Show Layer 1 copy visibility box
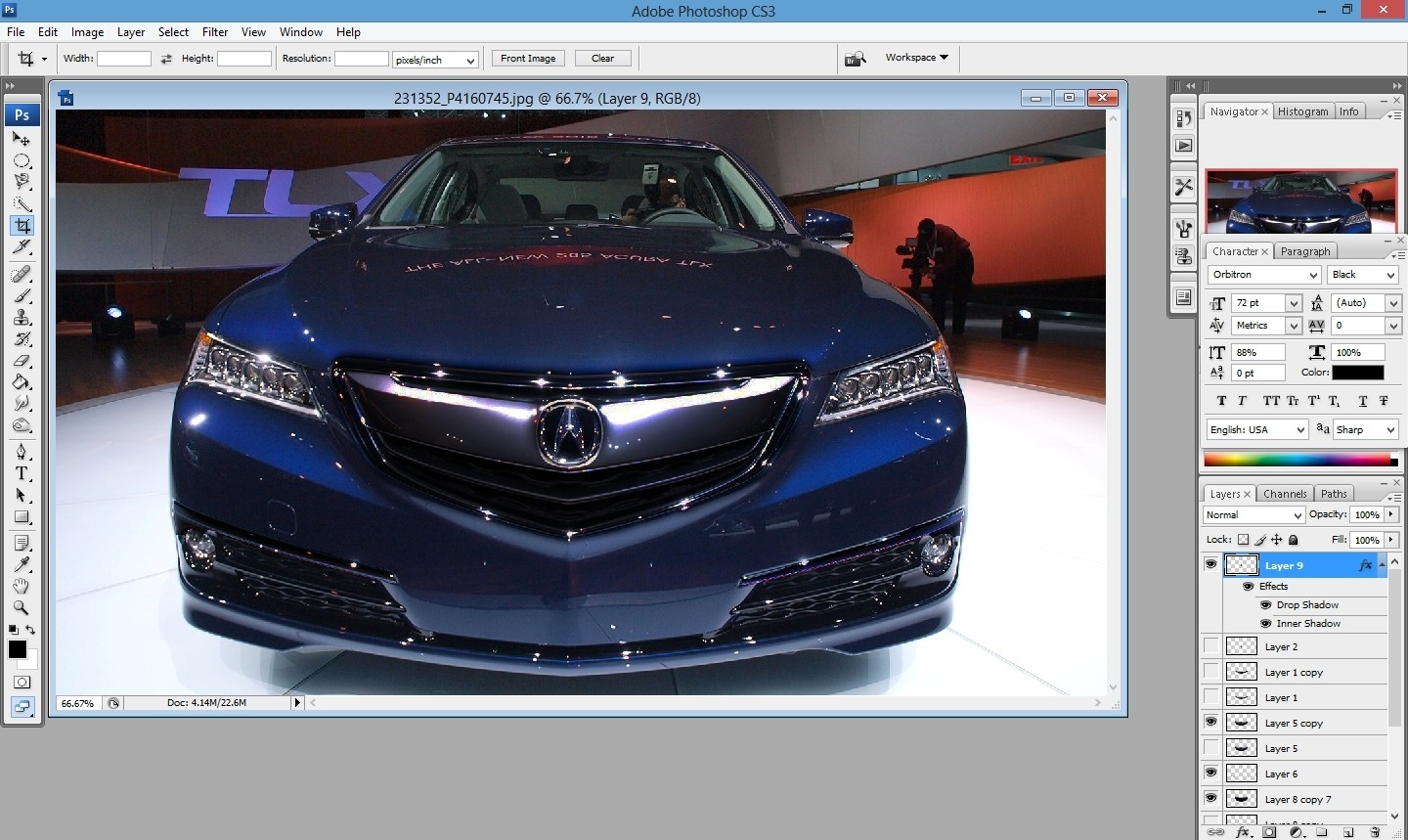 pos(1211,672)
